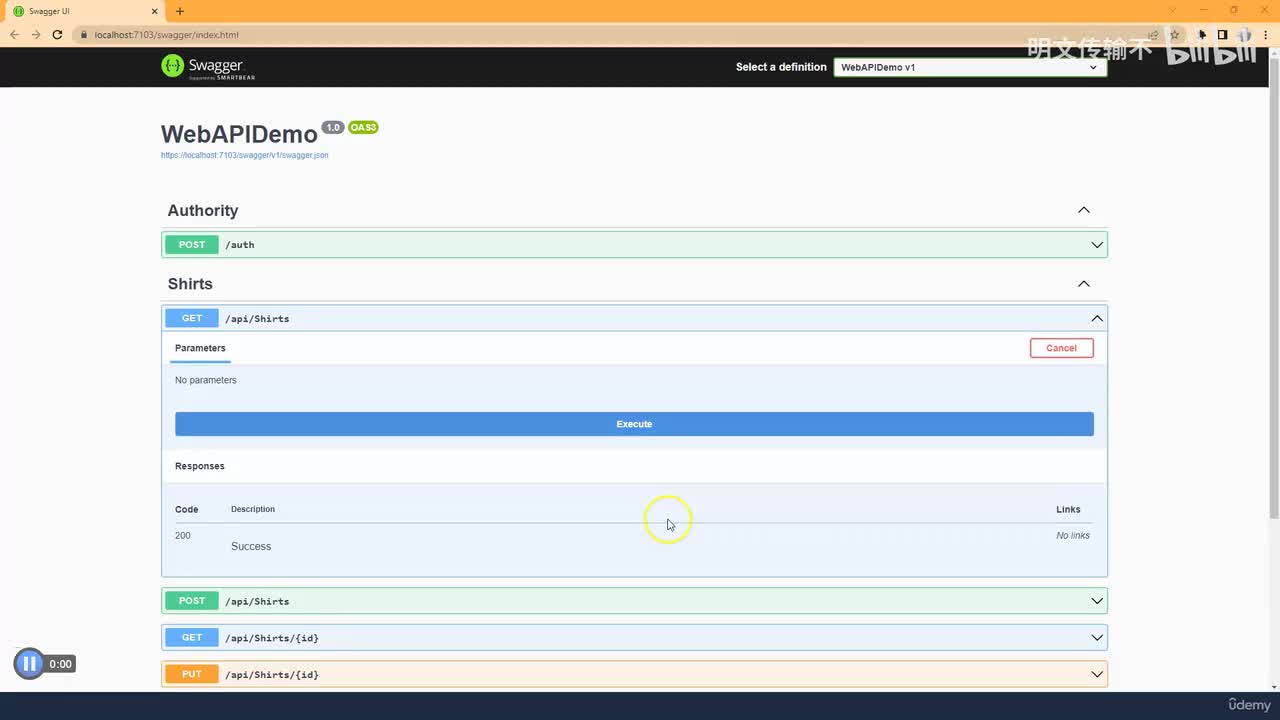Bookmark this page with the star icon
The image size is (1280, 720).
[x=1175, y=35]
